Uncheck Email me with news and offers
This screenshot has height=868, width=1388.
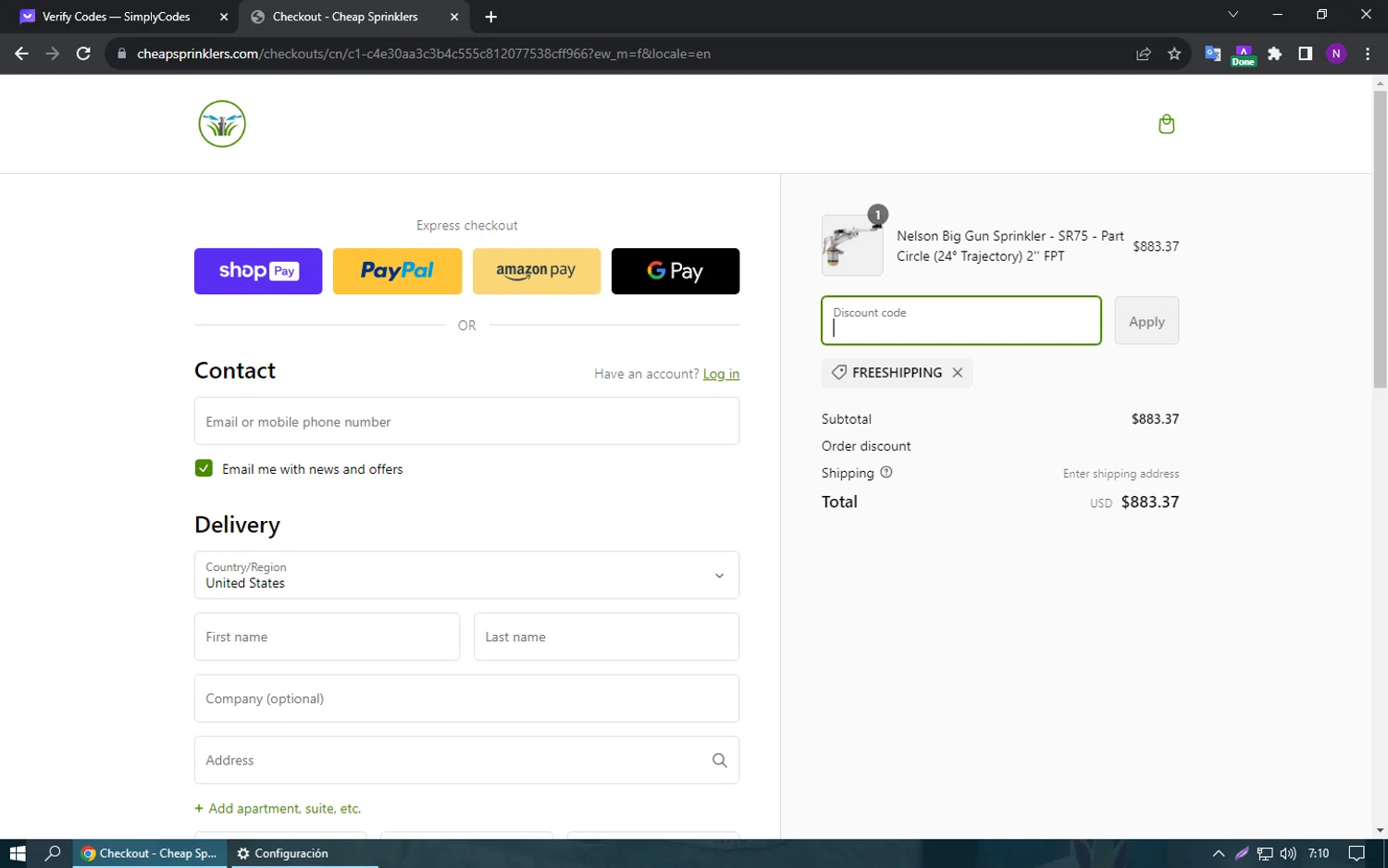tap(204, 468)
